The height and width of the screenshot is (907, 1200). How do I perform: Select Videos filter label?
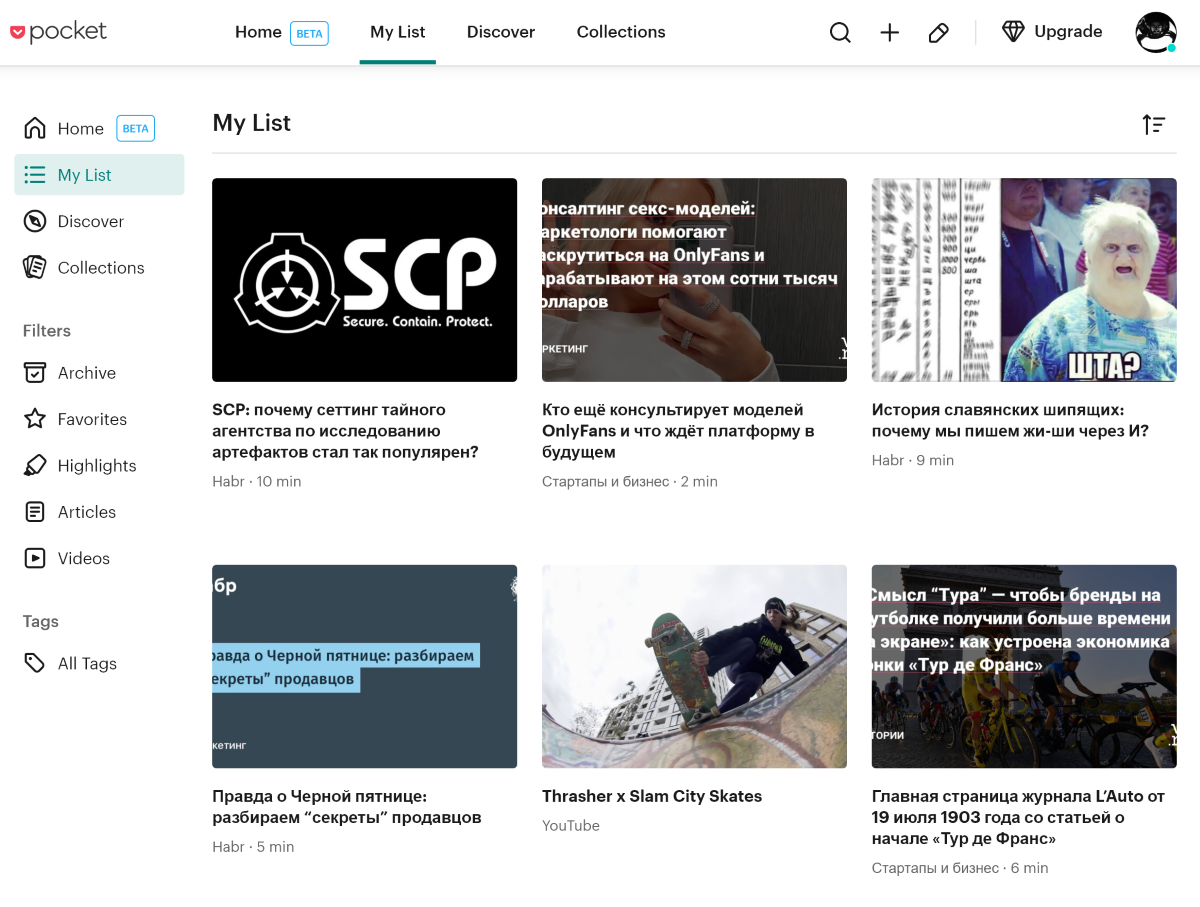[84, 558]
